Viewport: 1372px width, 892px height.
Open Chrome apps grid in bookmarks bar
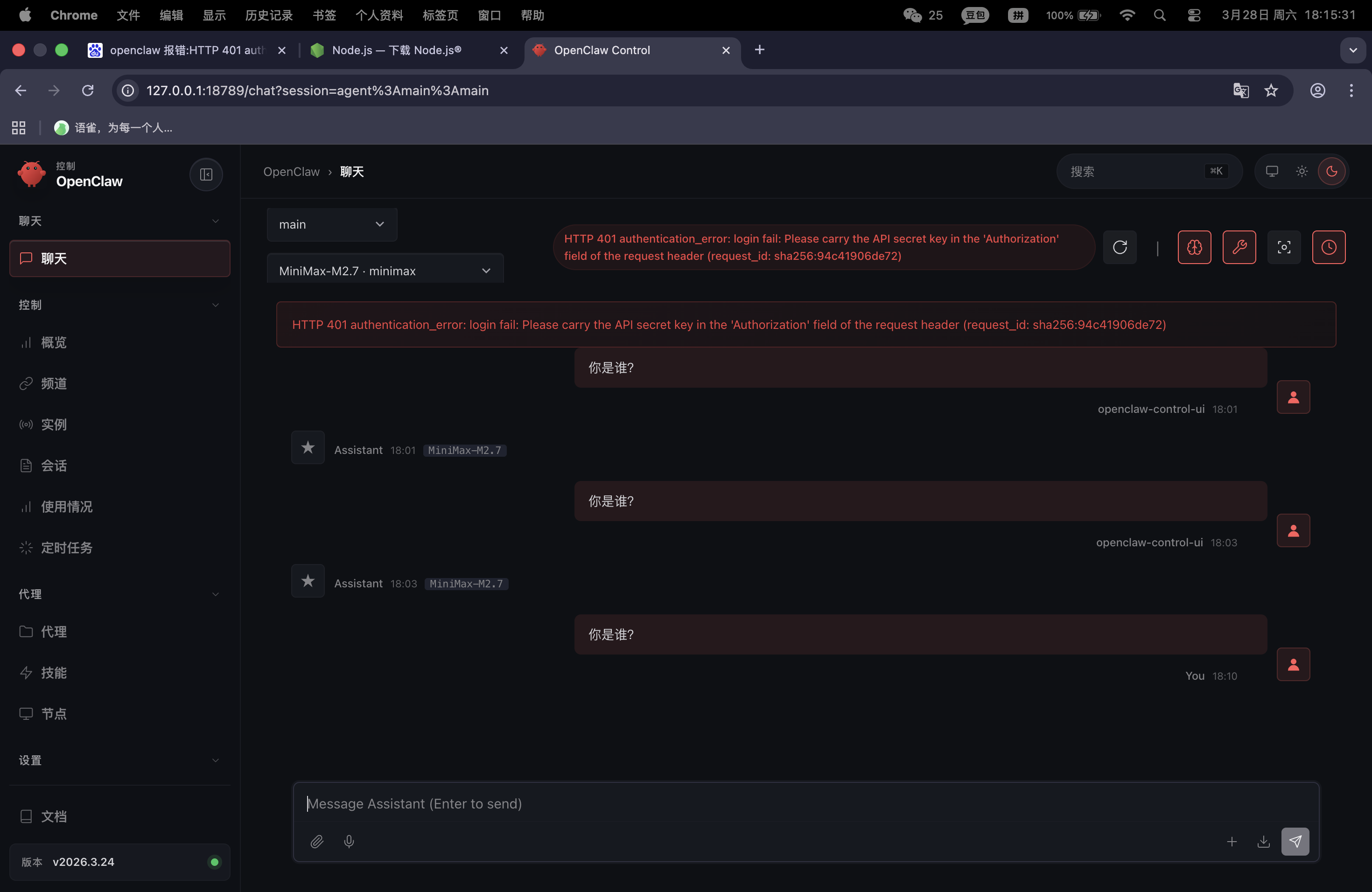coord(19,127)
